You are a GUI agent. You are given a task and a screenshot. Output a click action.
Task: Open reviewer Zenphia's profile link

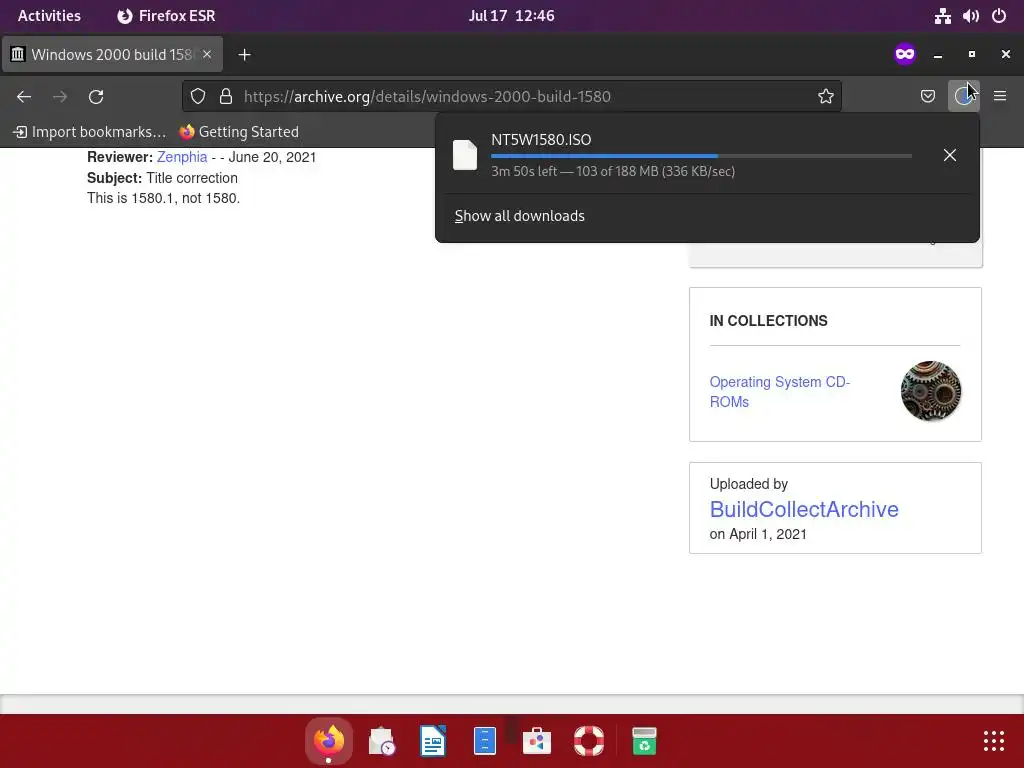pos(182,157)
